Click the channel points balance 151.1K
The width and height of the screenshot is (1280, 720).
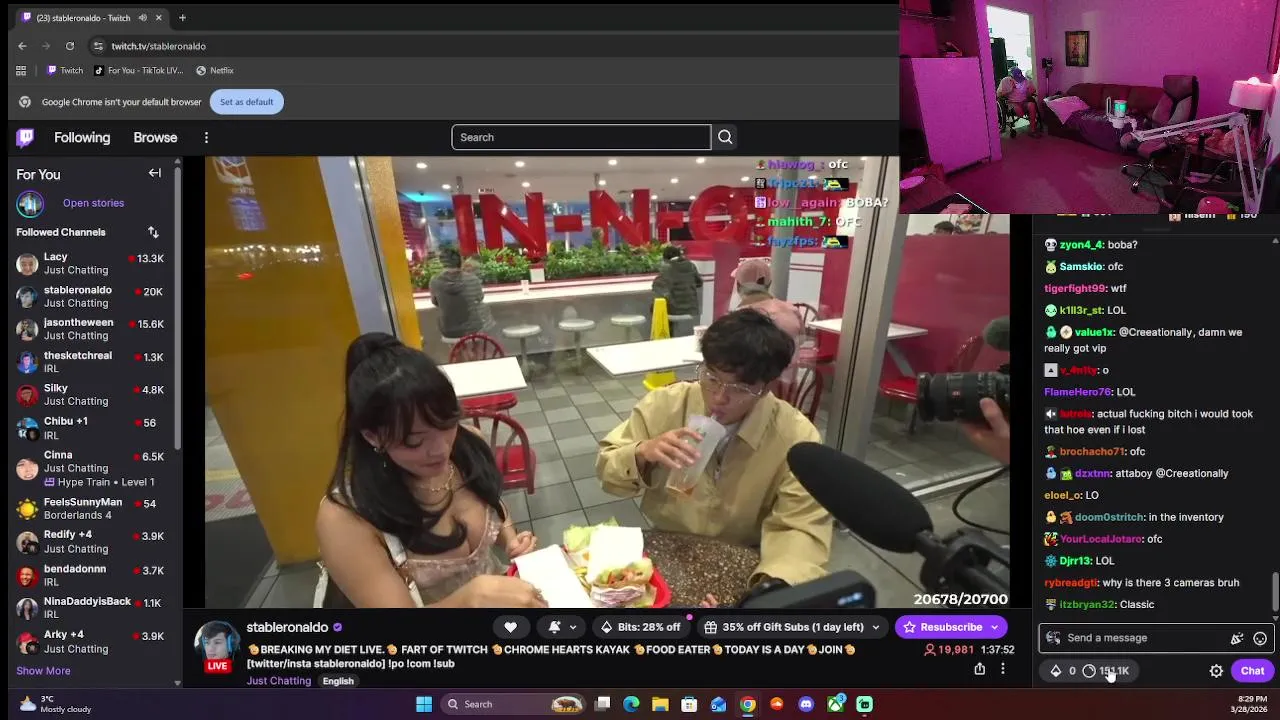1106,671
